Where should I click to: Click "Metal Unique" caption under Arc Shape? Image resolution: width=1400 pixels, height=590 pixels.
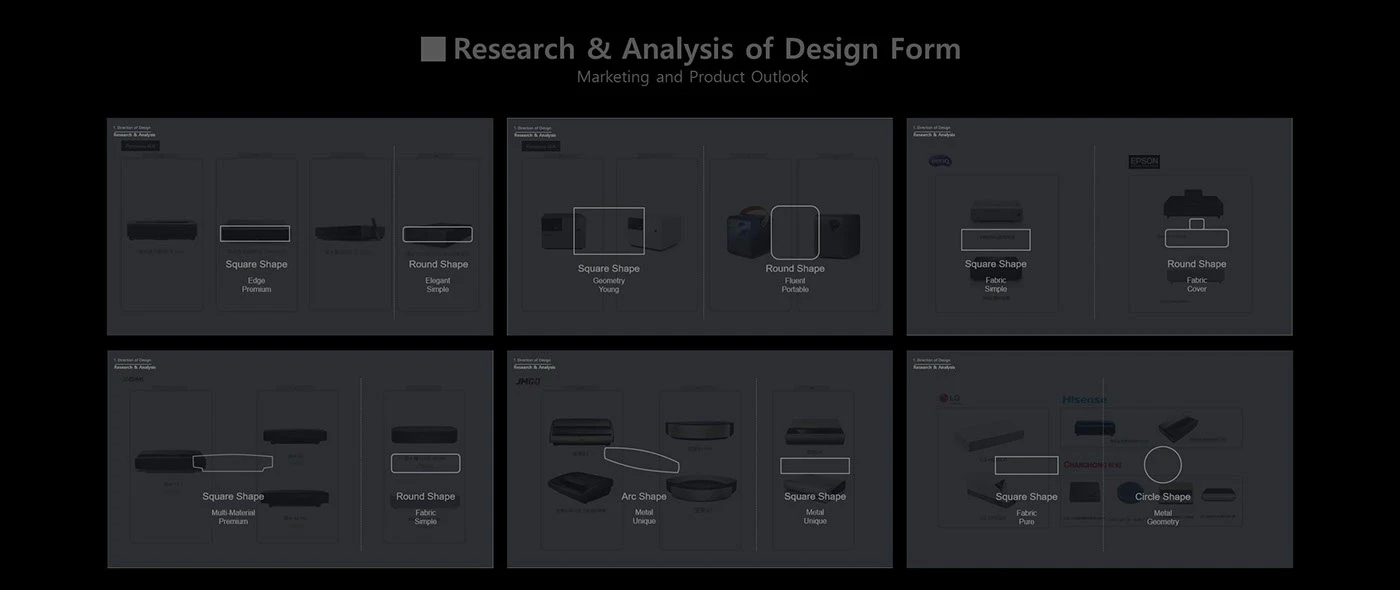pyautogui.click(x=644, y=517)
